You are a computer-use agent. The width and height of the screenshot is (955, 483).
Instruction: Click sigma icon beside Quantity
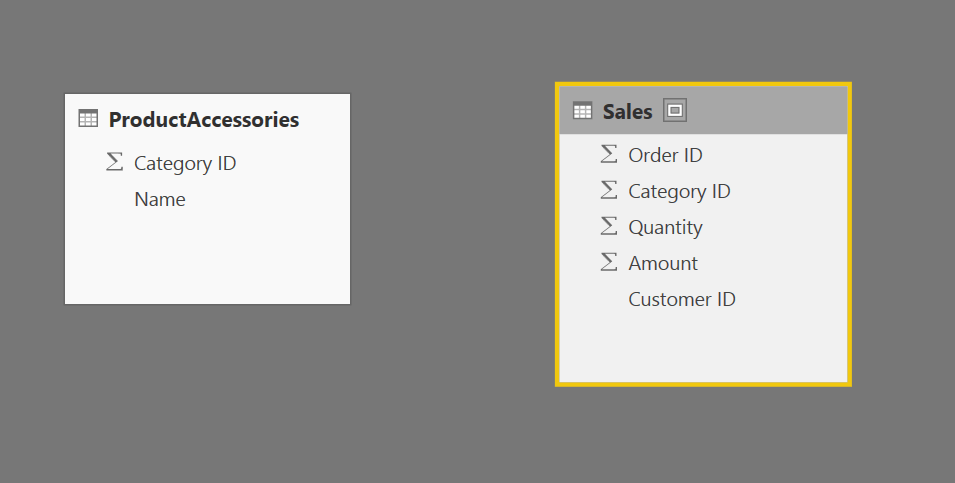coord(608,226)
